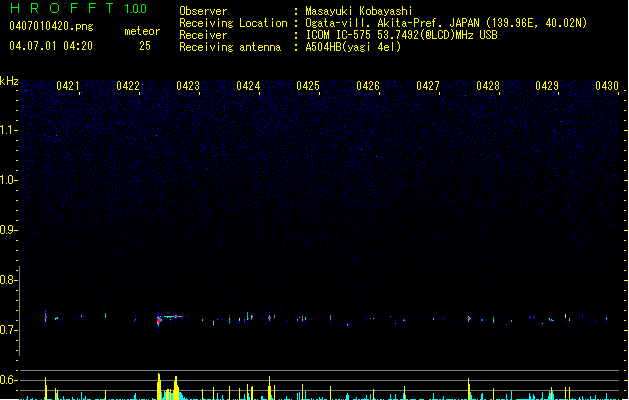Click the 0422 time marker
629x400 pixels.
click(x=128, y=86)
